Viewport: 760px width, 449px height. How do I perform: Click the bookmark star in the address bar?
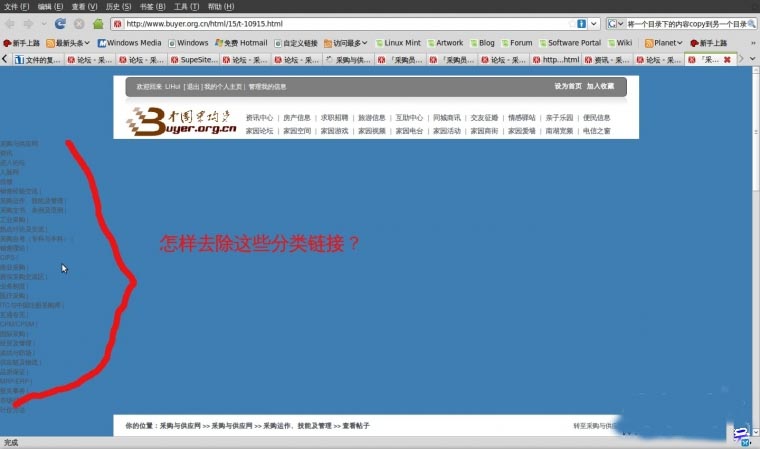[572, 24]
